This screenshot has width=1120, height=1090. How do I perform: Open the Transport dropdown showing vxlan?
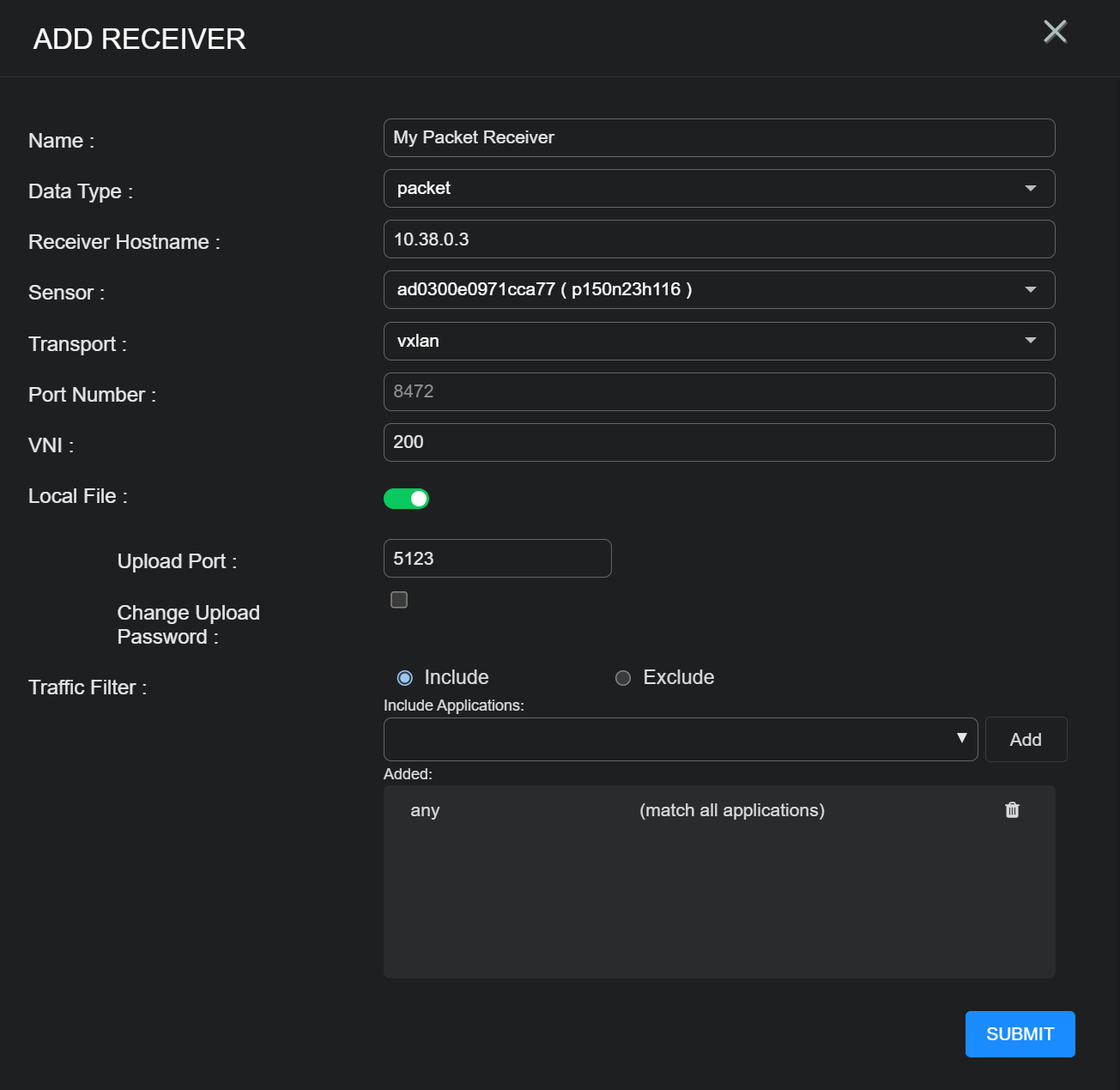click(x=719, y=341)
